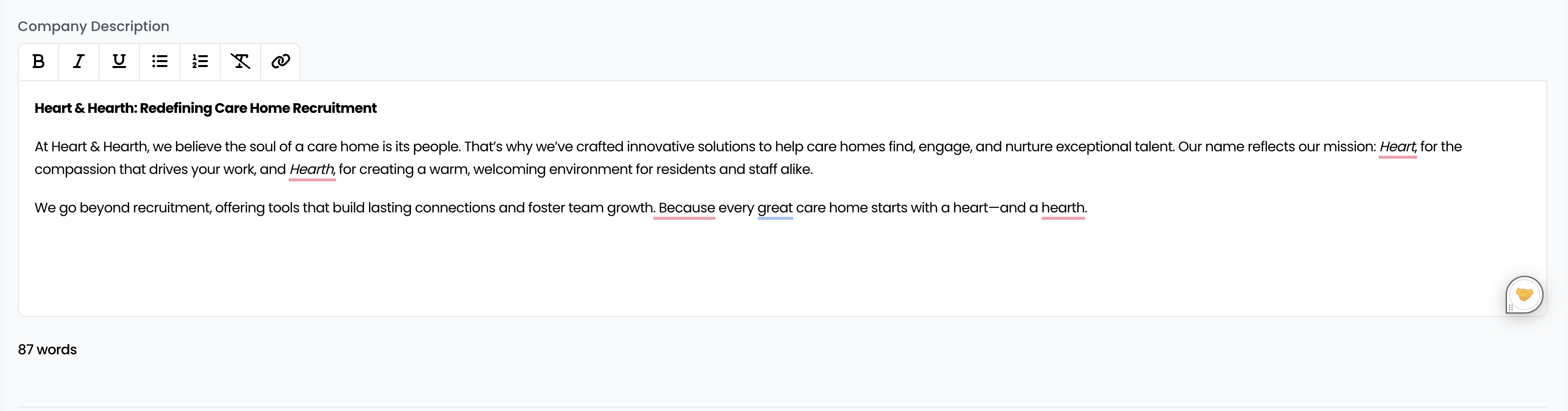Clear text formatting button

coord(240,62)
